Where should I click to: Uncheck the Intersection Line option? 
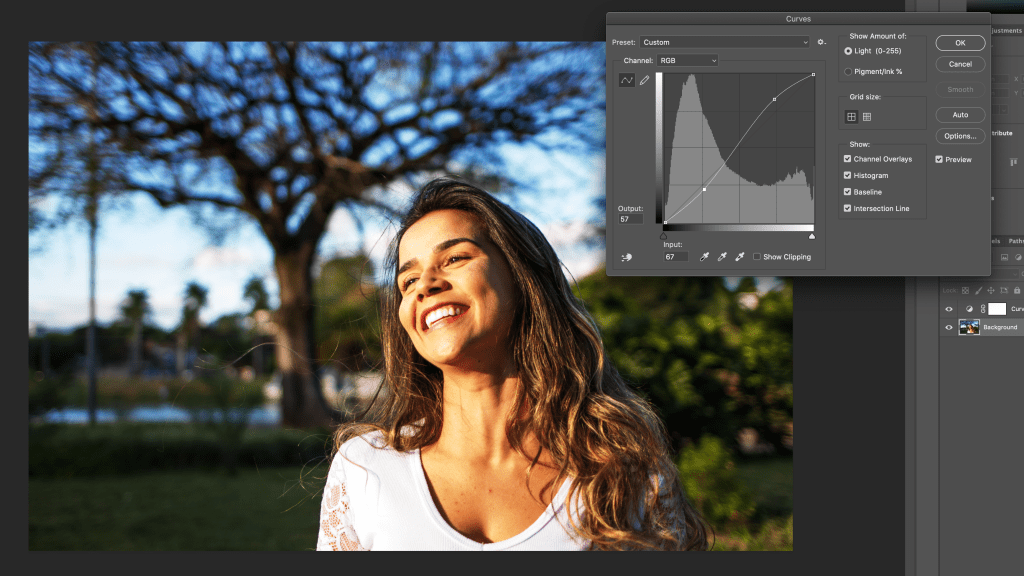tap(846, 208)
